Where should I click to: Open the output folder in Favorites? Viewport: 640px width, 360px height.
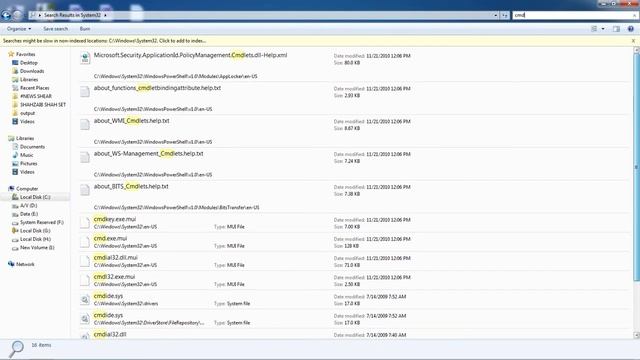tap(27, 113)
